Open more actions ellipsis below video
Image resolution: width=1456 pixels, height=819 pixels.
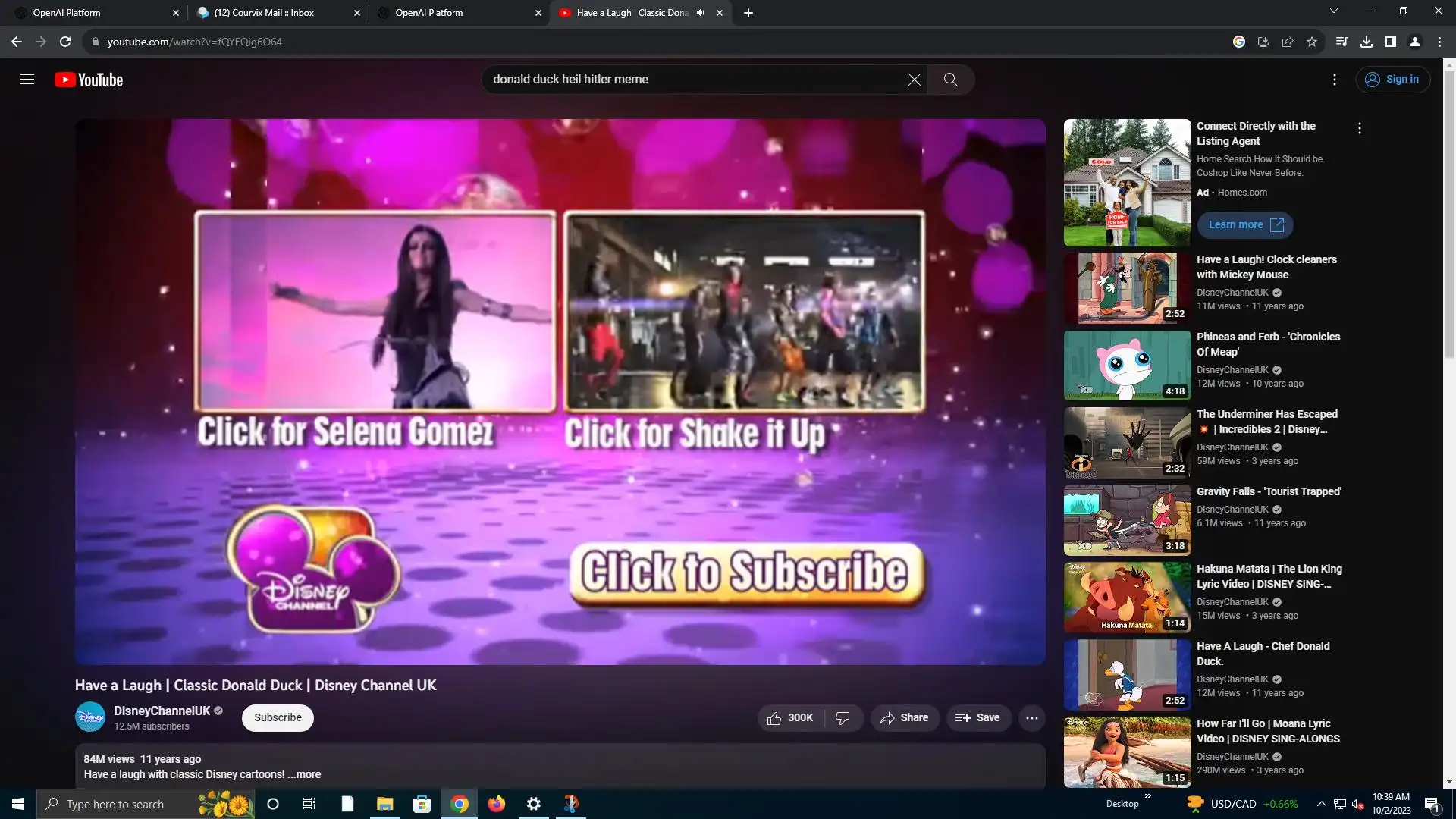point(1032,718)
